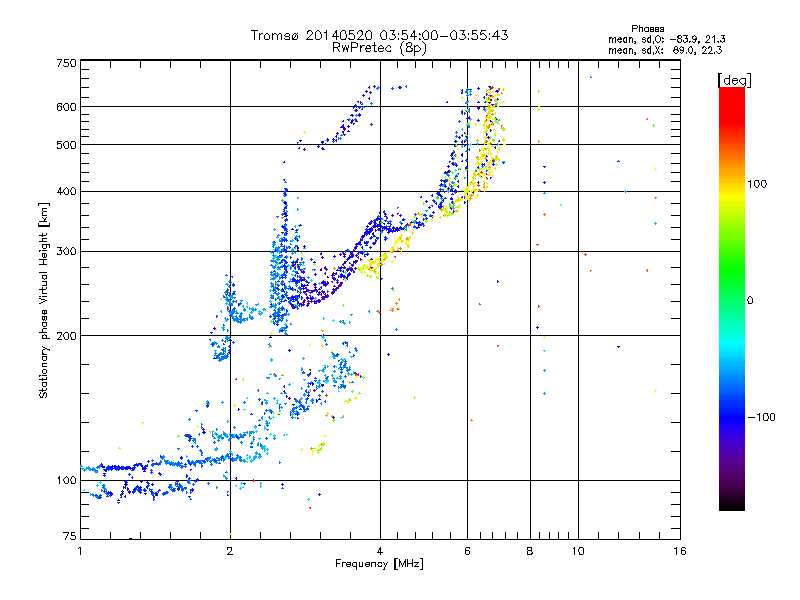Click the phase colorbar gradient

point(732,299)
